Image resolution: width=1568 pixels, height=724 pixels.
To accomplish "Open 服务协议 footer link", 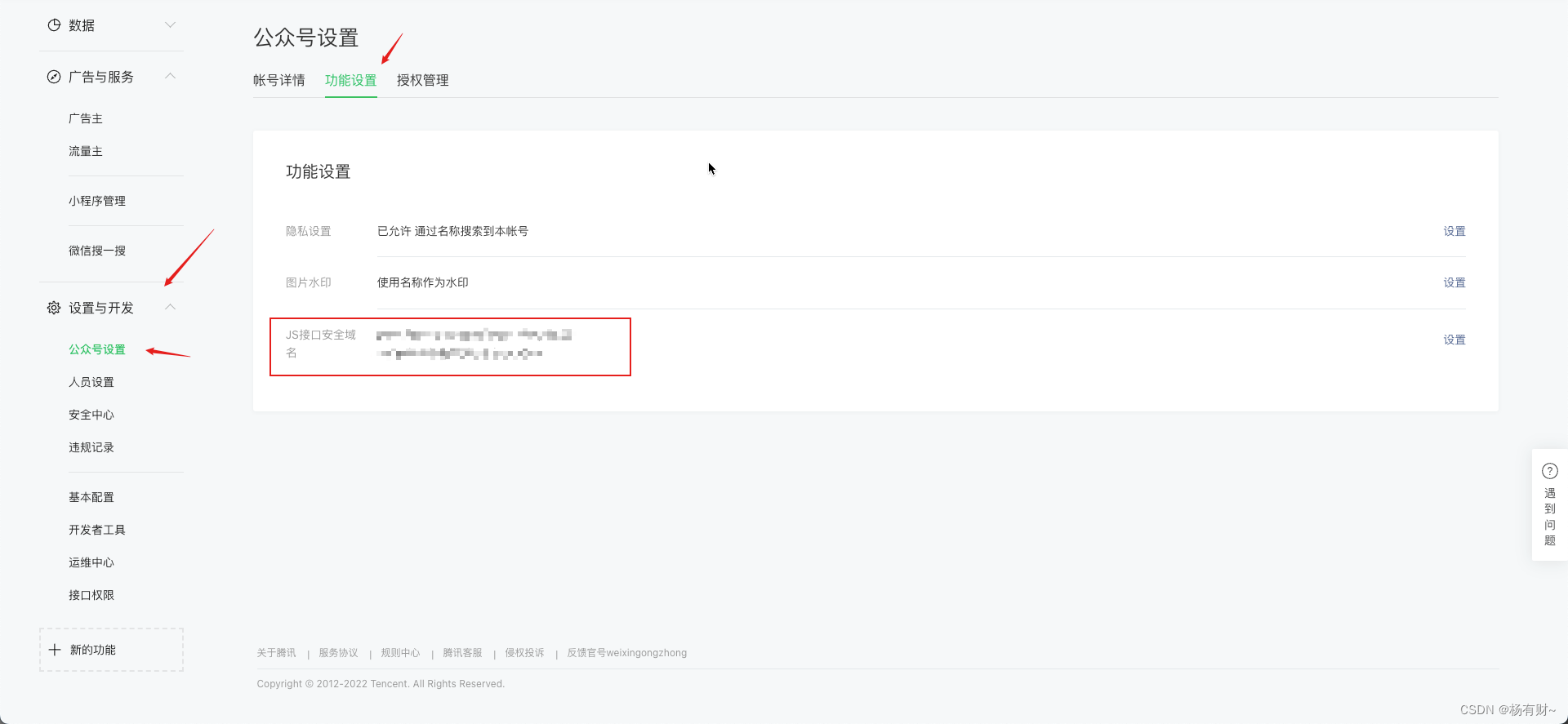I will pos(338,653).
